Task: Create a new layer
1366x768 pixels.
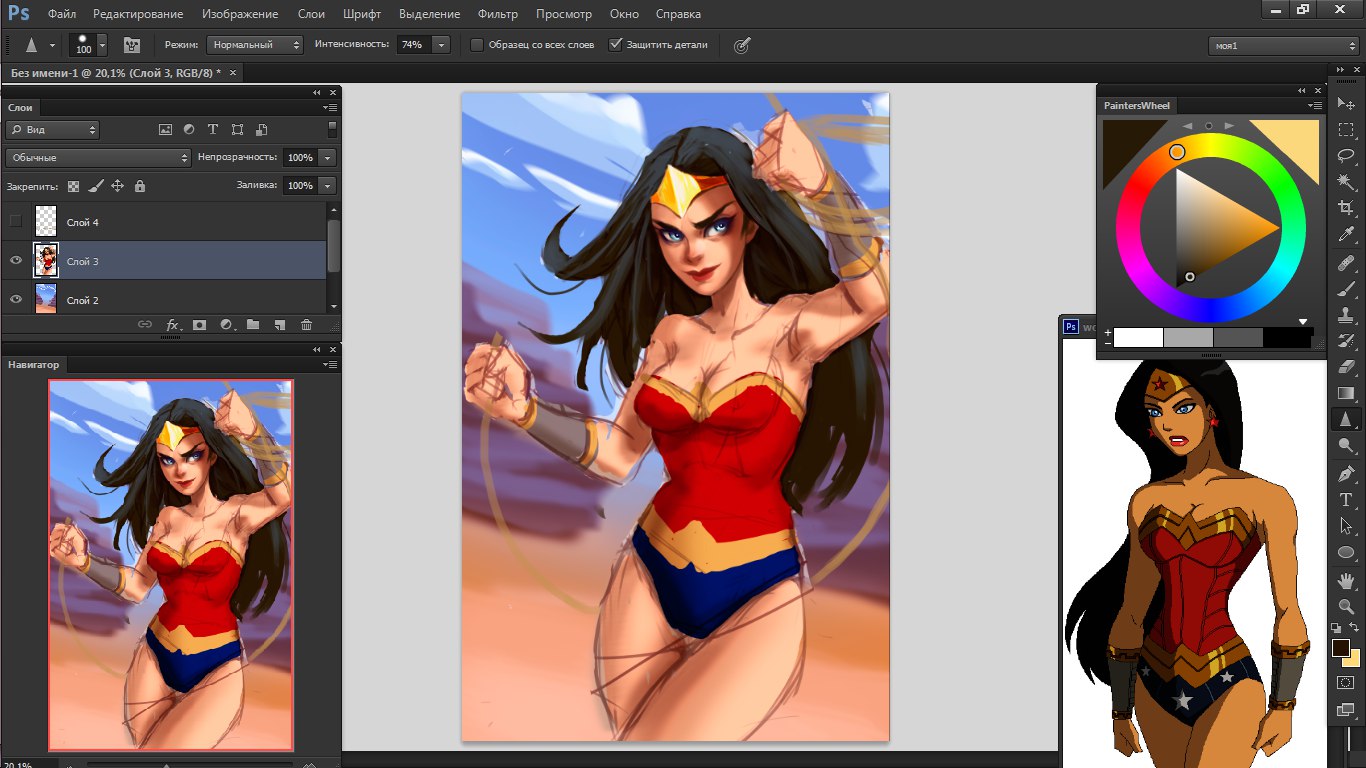Action: pos(280,324)
